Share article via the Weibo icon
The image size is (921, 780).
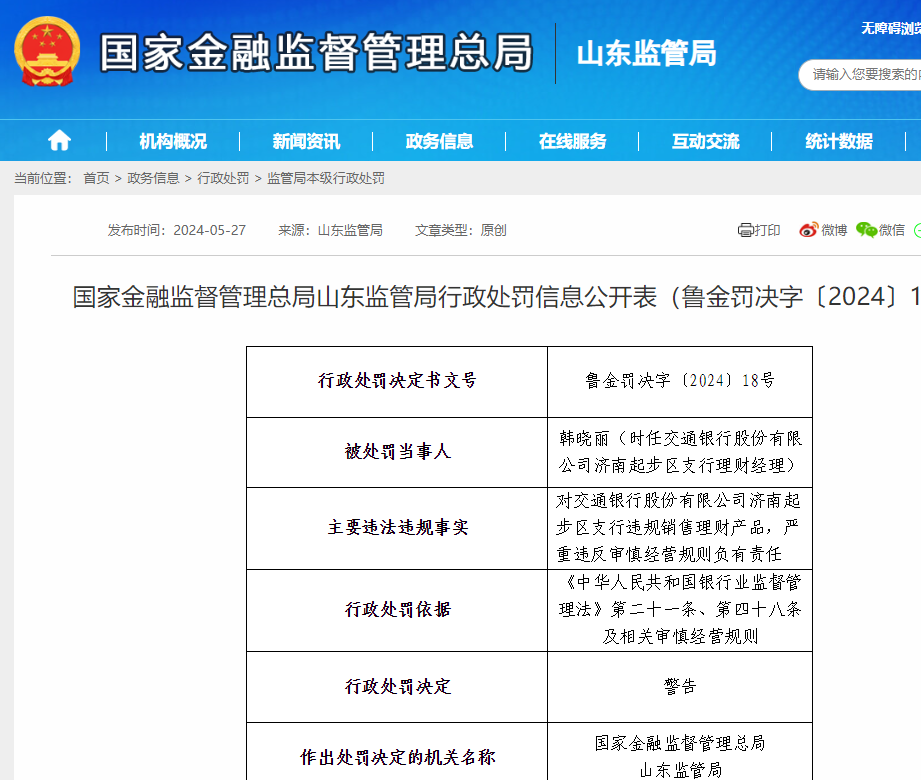coord(808,230)
